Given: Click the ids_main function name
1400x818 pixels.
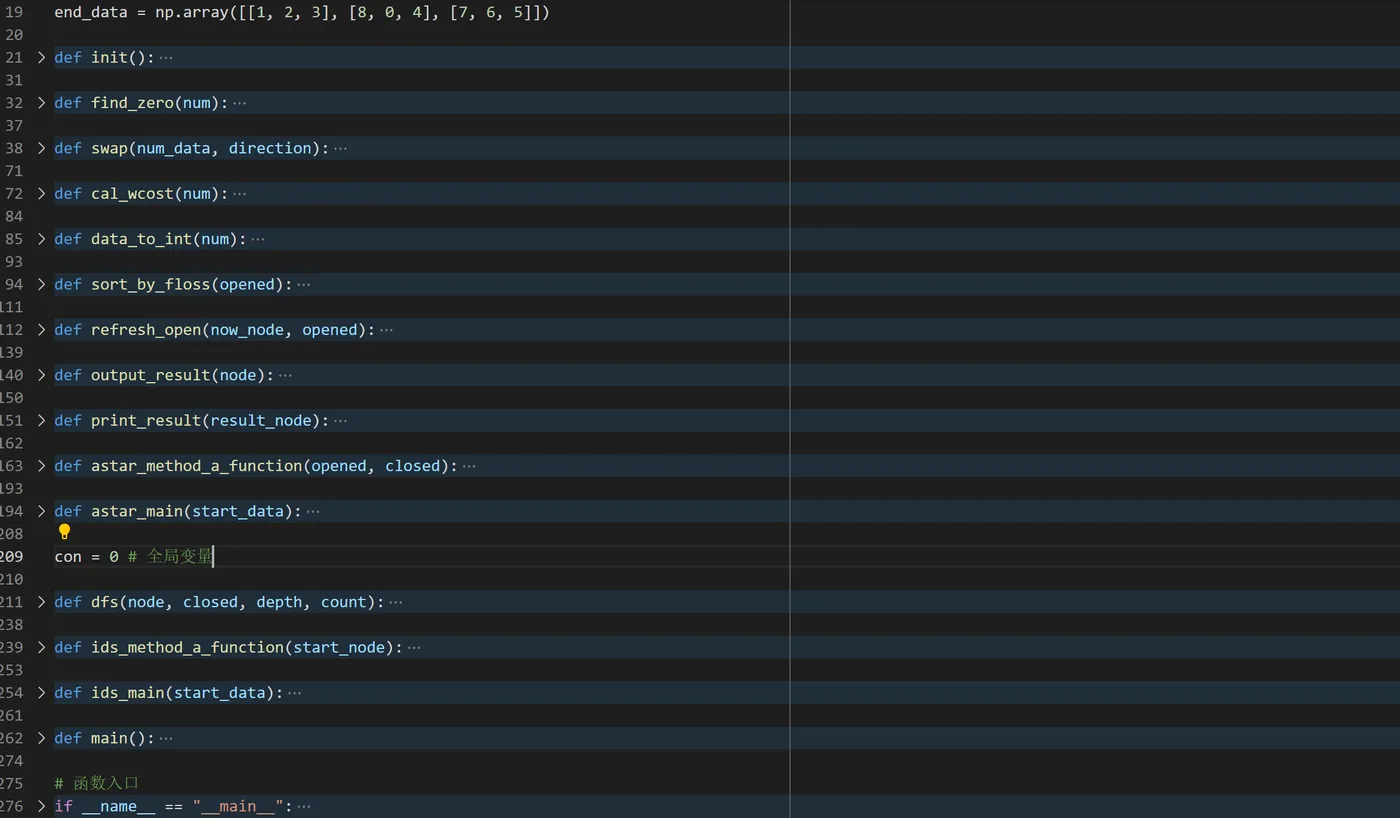Looking at the screenshot, I should 127,693.
